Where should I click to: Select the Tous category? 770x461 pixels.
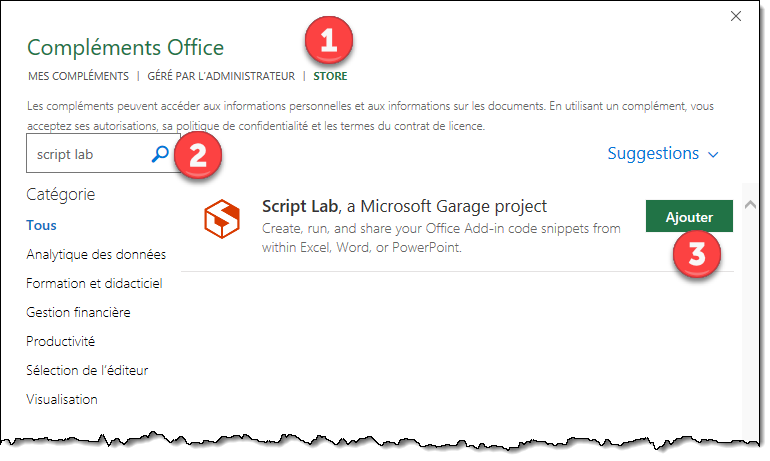pyautogui.click(x=42, y=226)
